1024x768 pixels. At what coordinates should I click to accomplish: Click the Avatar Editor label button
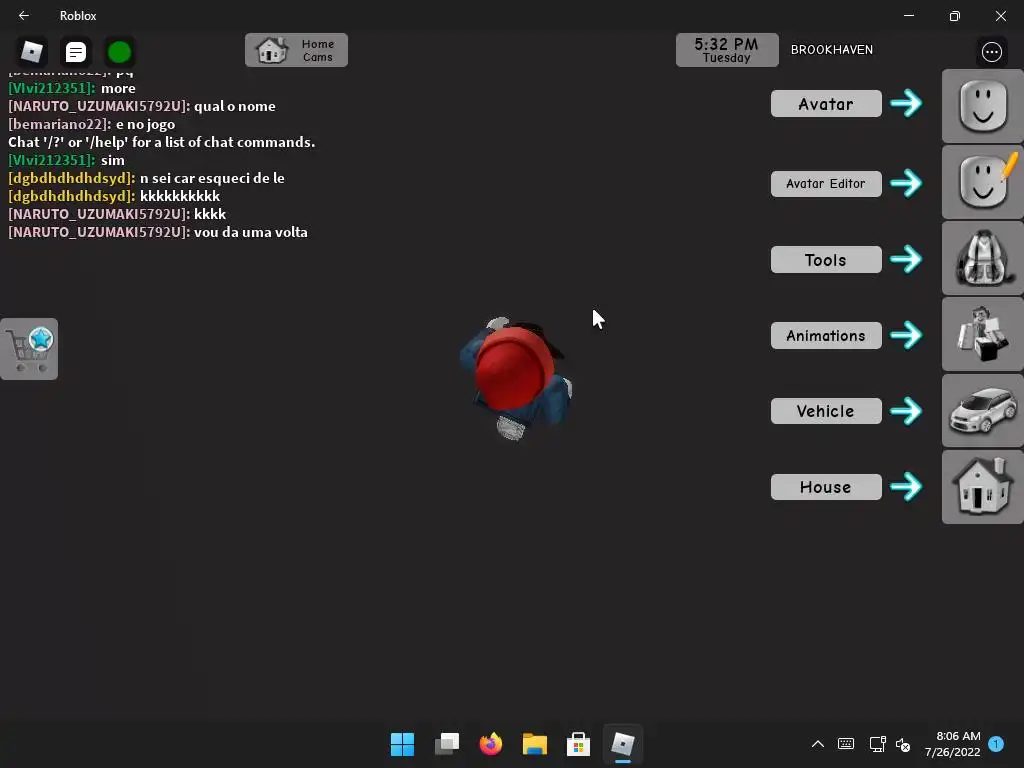tap(826, 184)
